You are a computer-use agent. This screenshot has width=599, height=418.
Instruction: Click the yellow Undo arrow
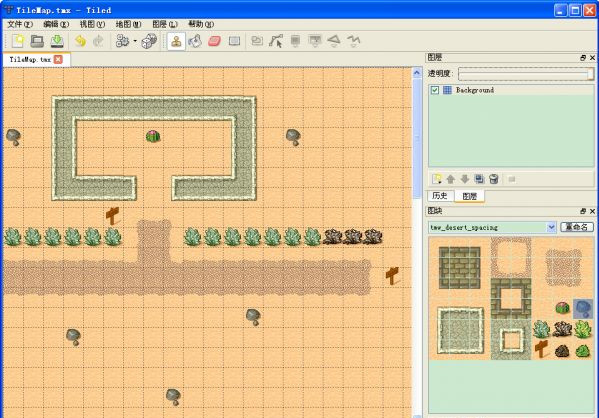[80, 41]
